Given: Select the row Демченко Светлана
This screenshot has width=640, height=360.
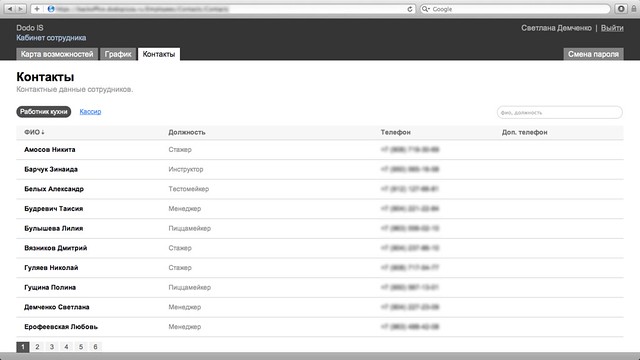Looking at the screenshot, I should point(320,307).
